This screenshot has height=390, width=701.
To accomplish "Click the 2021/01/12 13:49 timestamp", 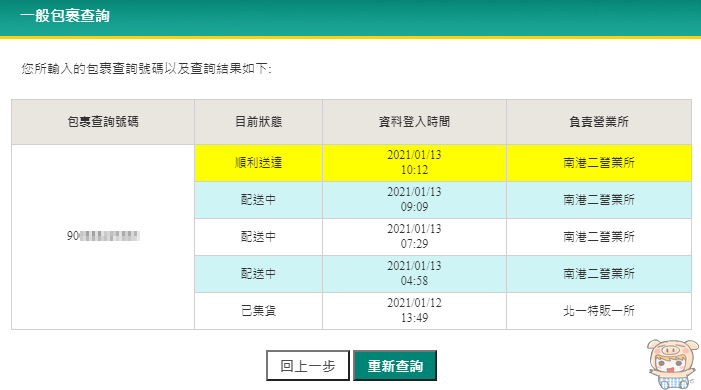I will (414, 311).
